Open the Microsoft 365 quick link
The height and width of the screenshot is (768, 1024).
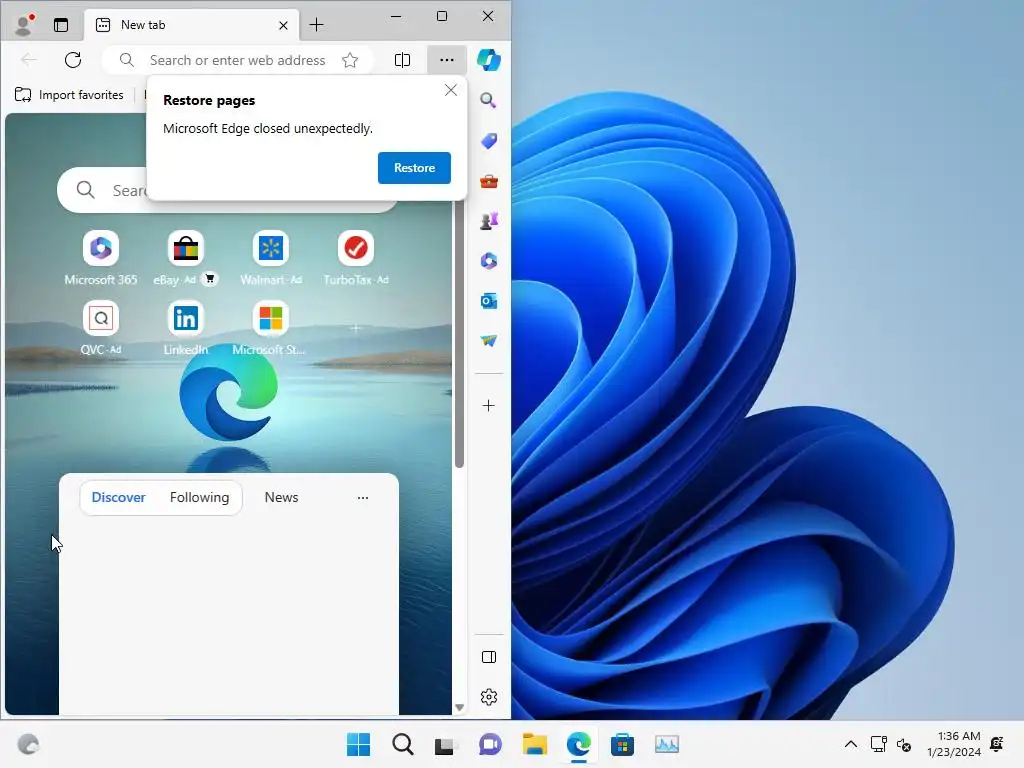coord(101,258)
